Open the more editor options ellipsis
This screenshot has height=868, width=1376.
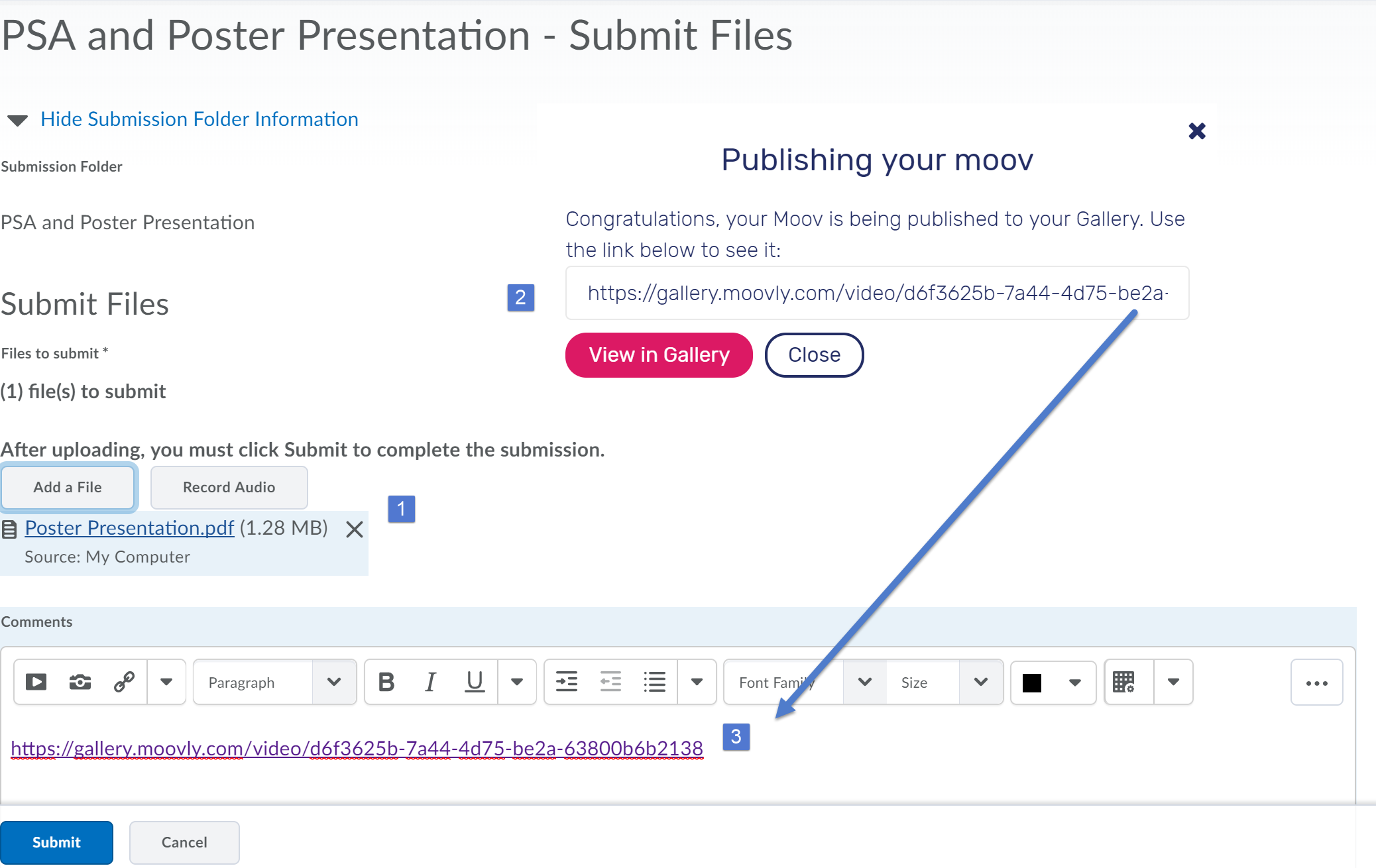(x=1316, y=682)
